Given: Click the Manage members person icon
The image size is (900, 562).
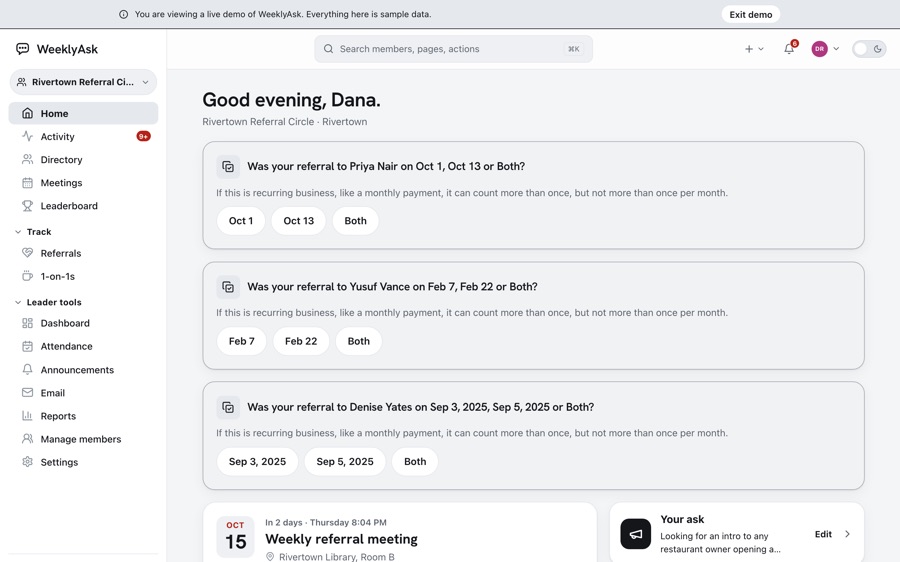Looking at the screenshot, I should [27, 439].
